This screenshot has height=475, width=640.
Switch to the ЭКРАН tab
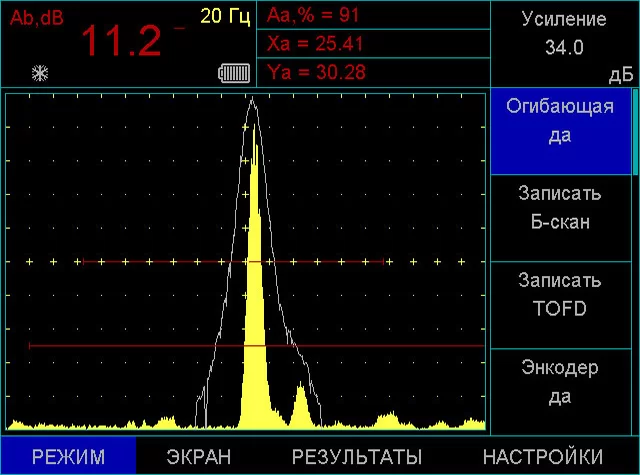pos(199,456)
